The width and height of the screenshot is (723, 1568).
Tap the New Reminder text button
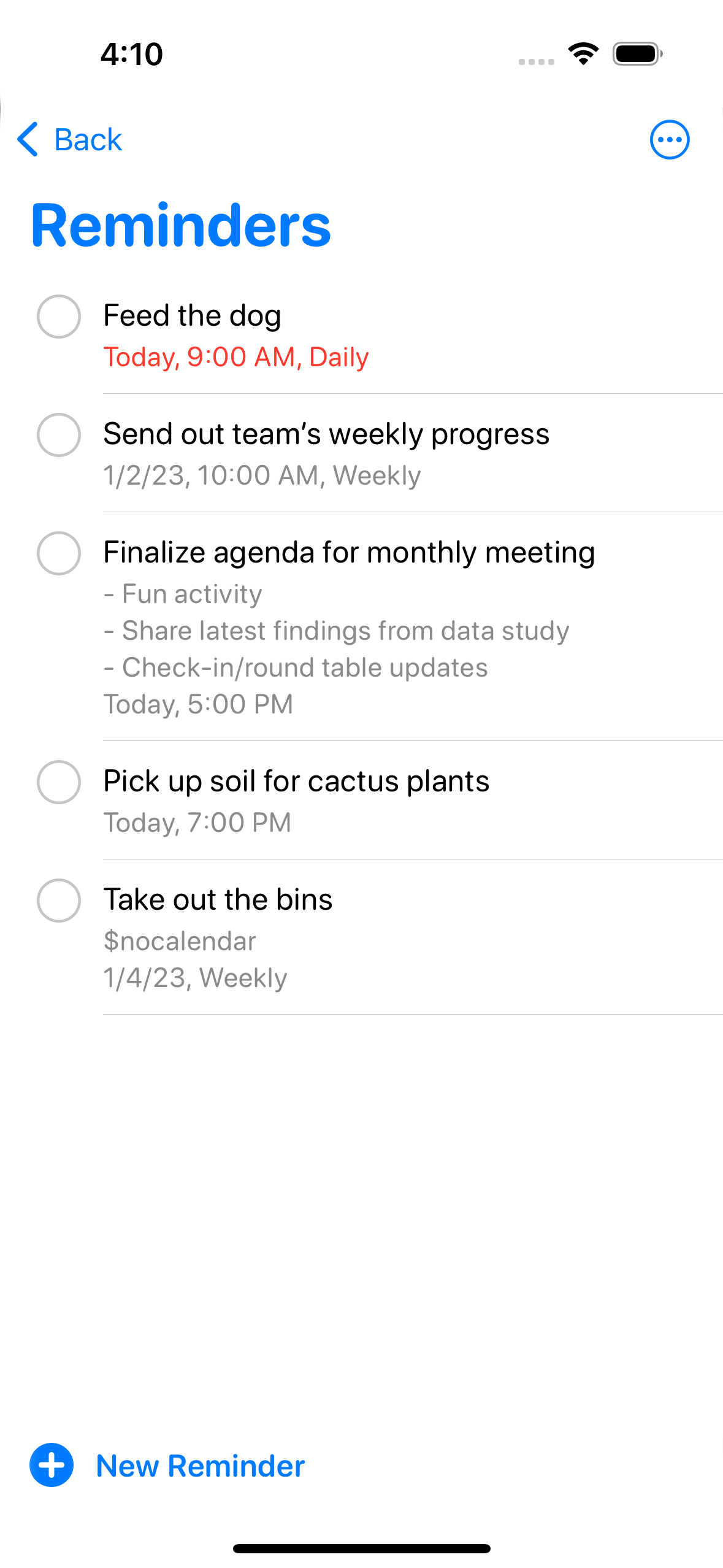pyautogui.click(x=201, y=1466)
